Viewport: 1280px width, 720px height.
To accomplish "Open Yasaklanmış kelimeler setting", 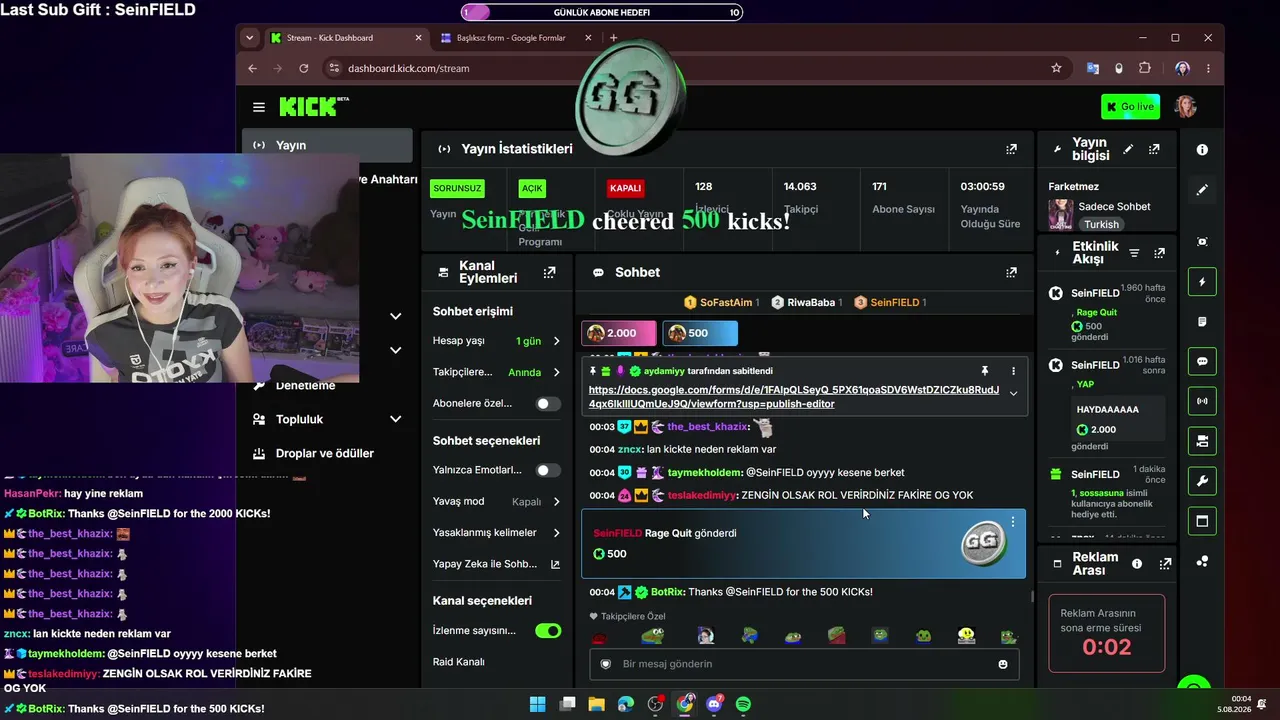I will click(x=497, y=533).
